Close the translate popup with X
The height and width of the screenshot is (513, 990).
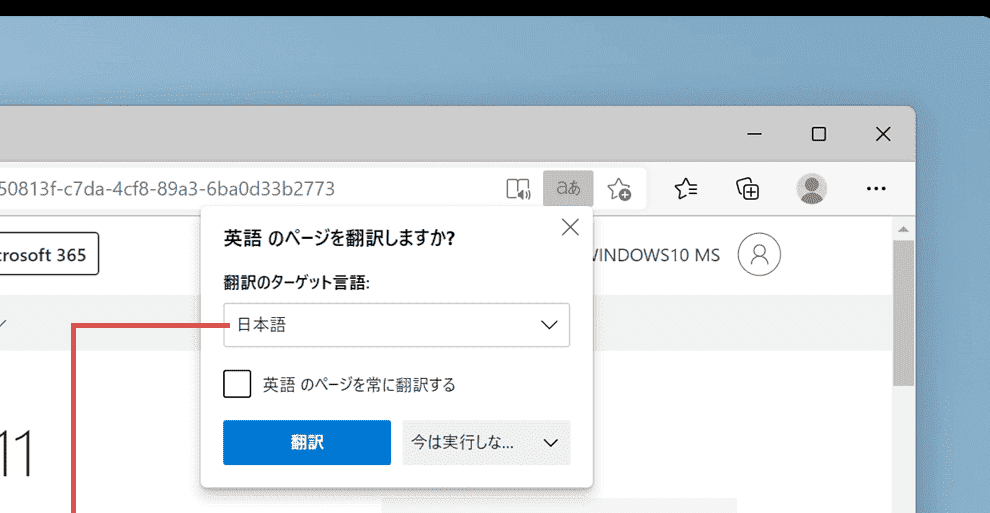coord(570,227)
